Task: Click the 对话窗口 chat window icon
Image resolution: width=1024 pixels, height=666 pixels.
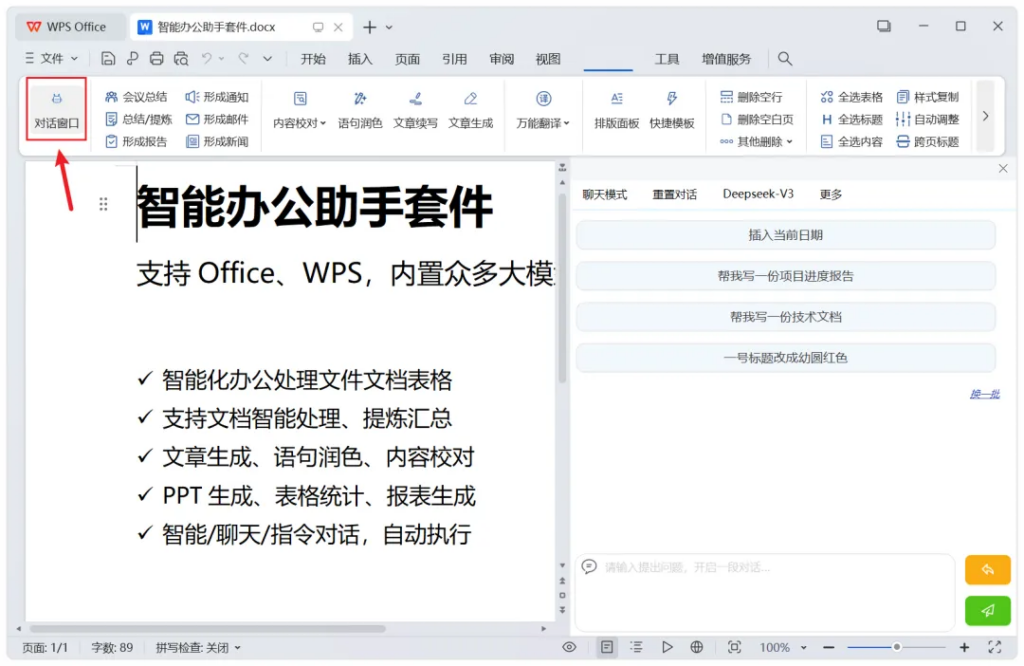Action: click(56, 110)
